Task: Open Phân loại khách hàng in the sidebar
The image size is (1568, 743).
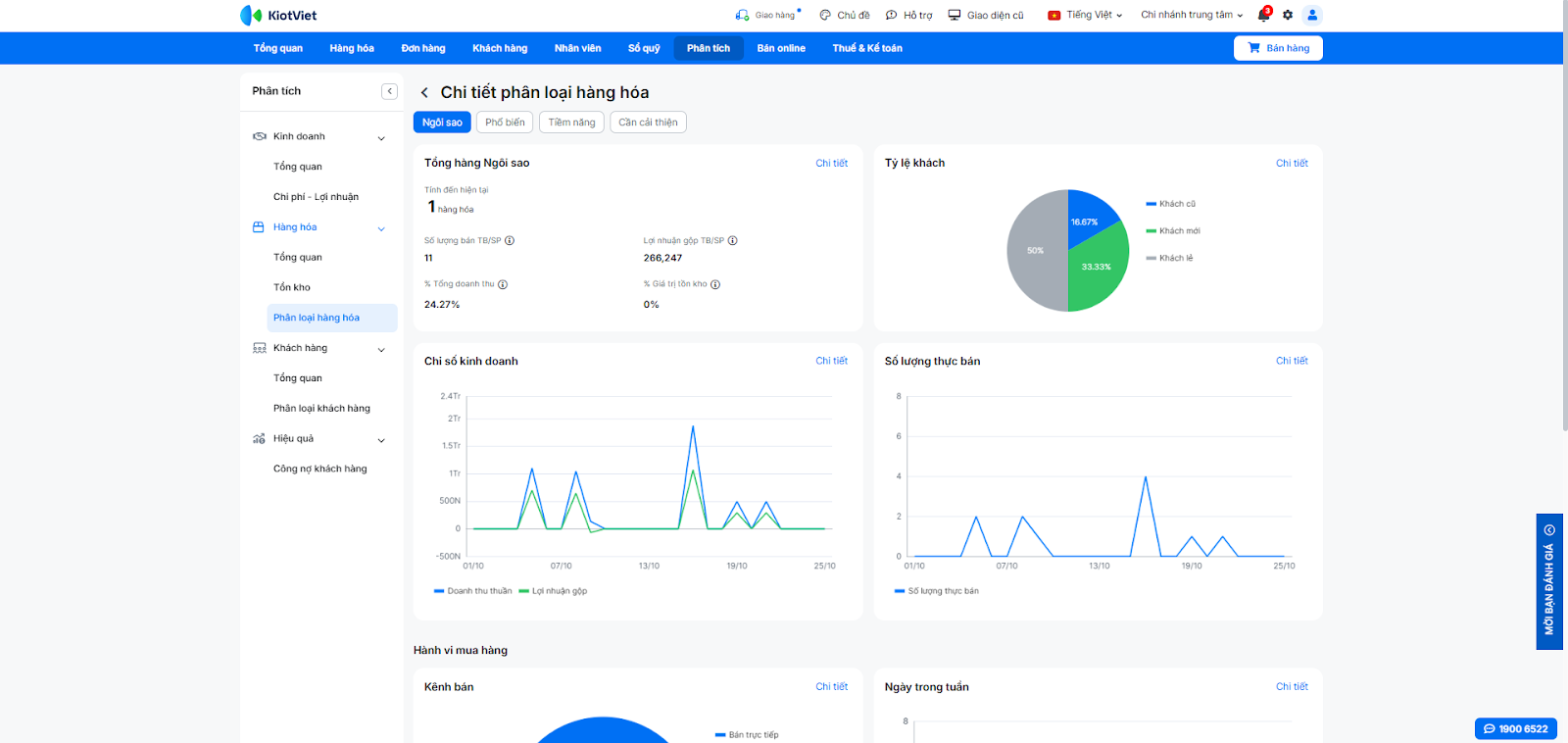Action: pos(321,409)
